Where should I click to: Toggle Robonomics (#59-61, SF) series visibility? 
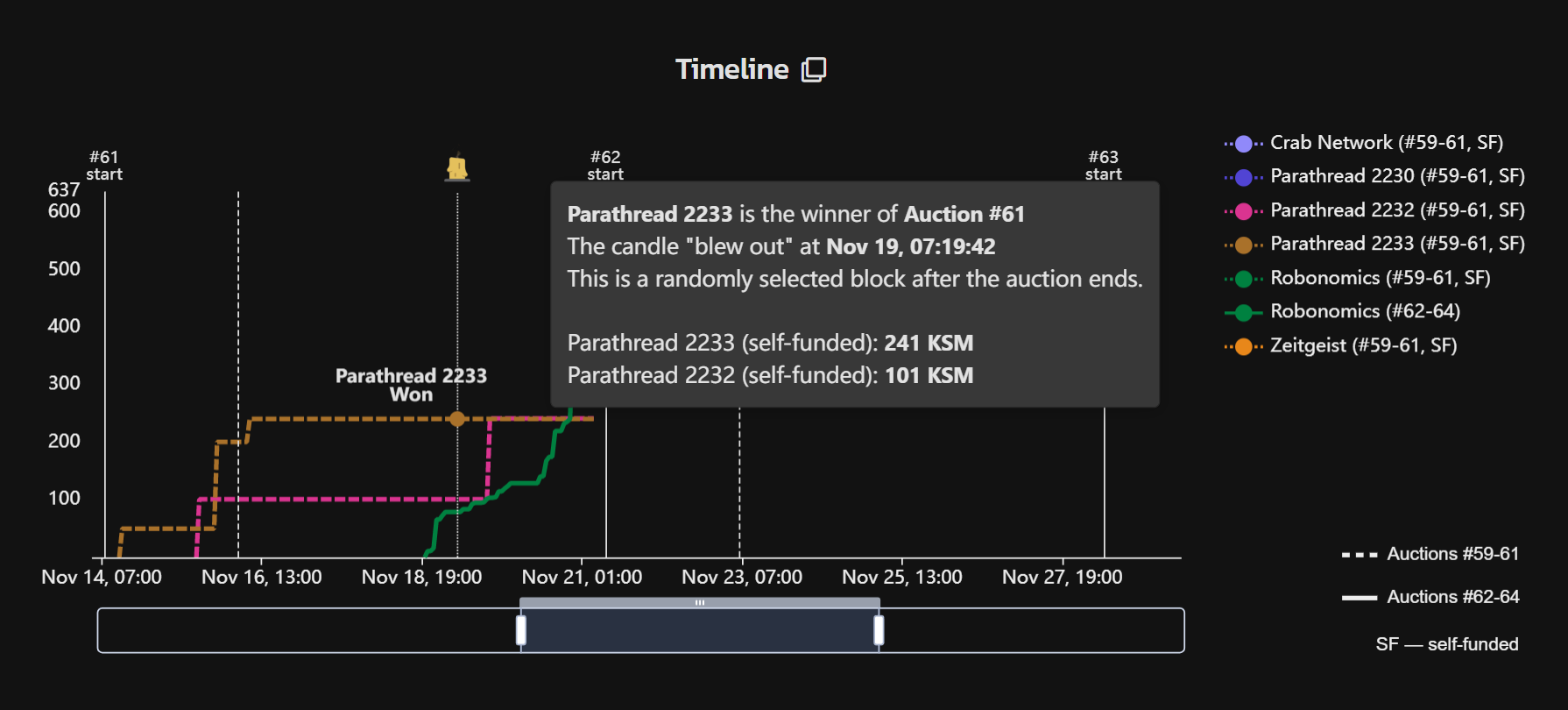(1381, 278)
